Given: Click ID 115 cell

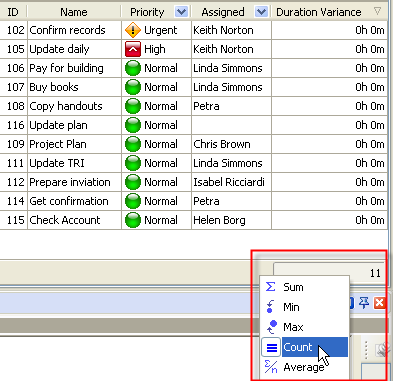Looking at the screenshot, I should click(16, 220).
